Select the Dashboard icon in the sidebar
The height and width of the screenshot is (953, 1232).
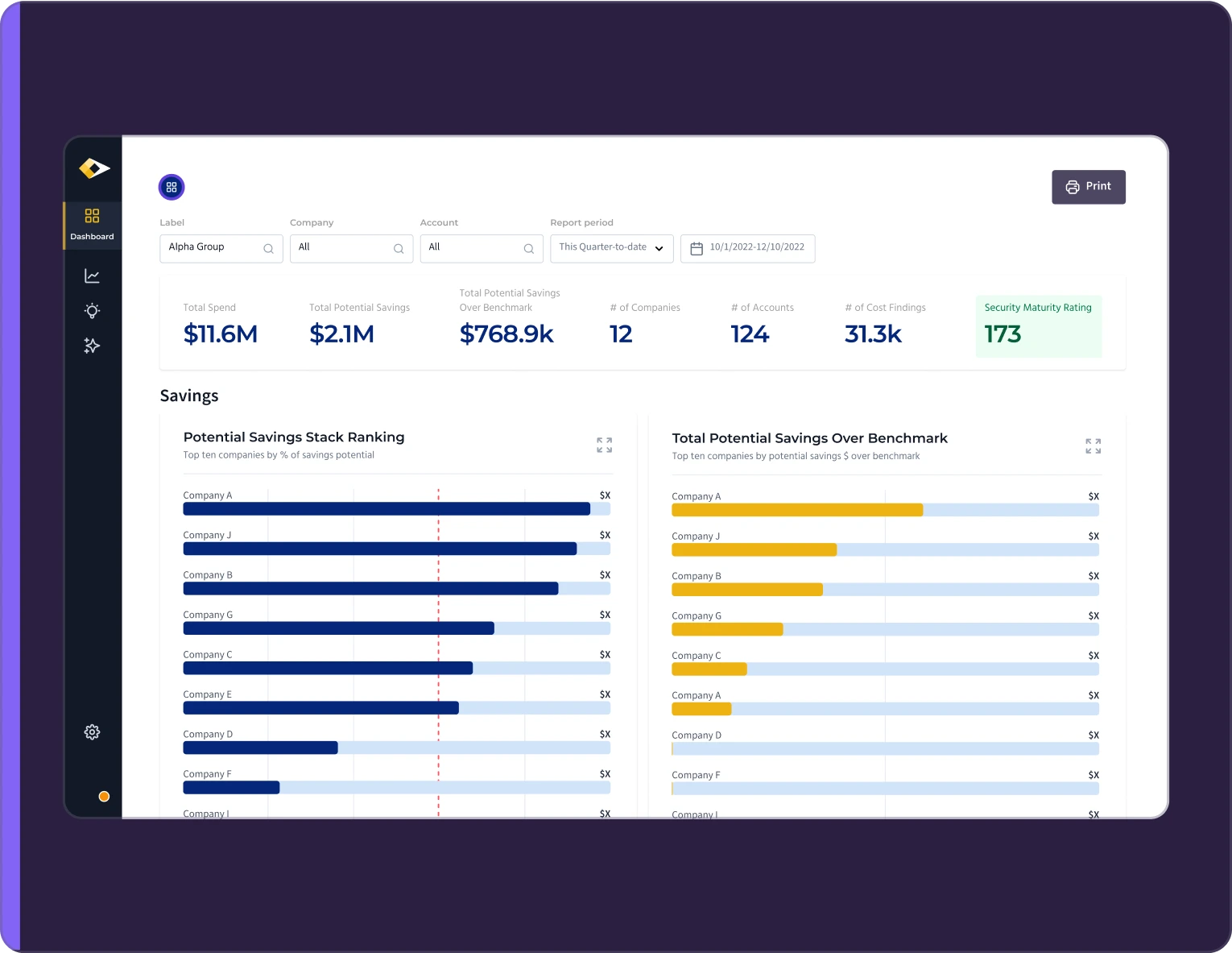92,217
